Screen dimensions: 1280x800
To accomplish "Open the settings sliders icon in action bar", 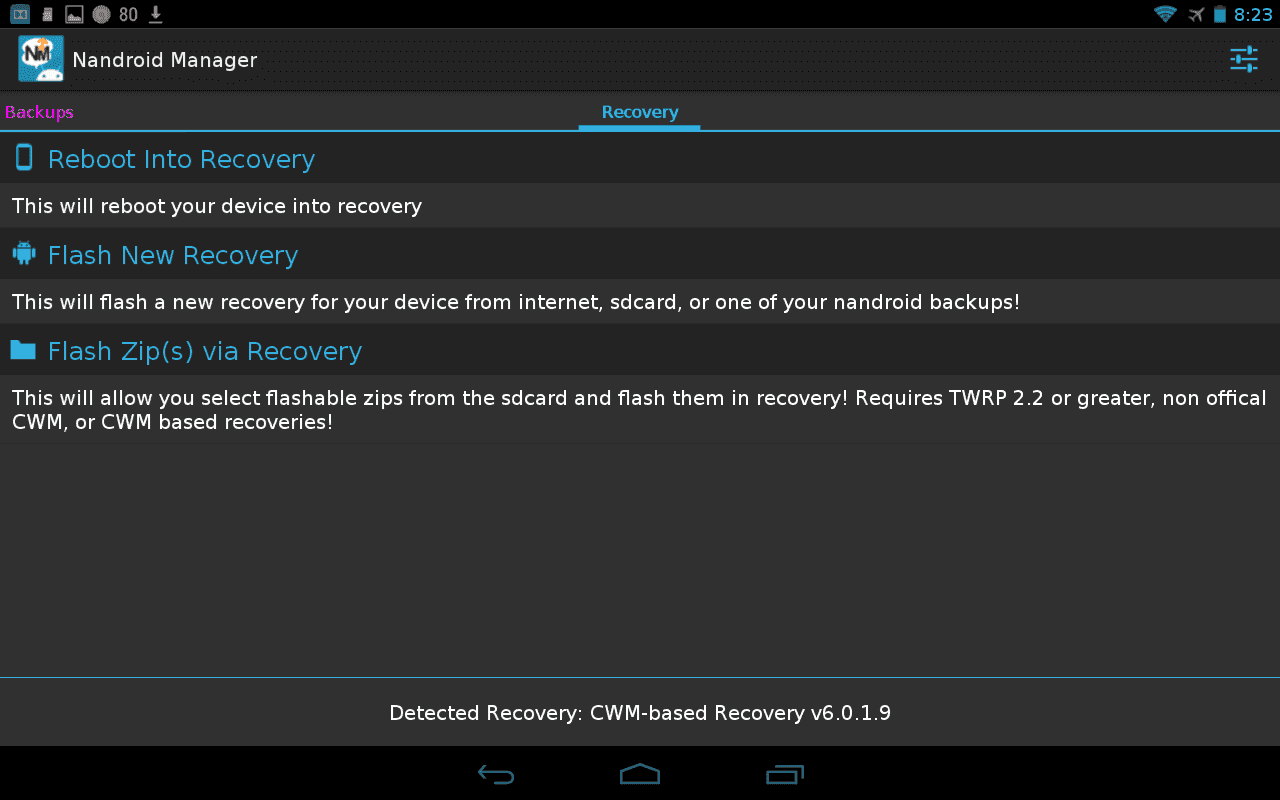I will click(x=1244, y=59).
